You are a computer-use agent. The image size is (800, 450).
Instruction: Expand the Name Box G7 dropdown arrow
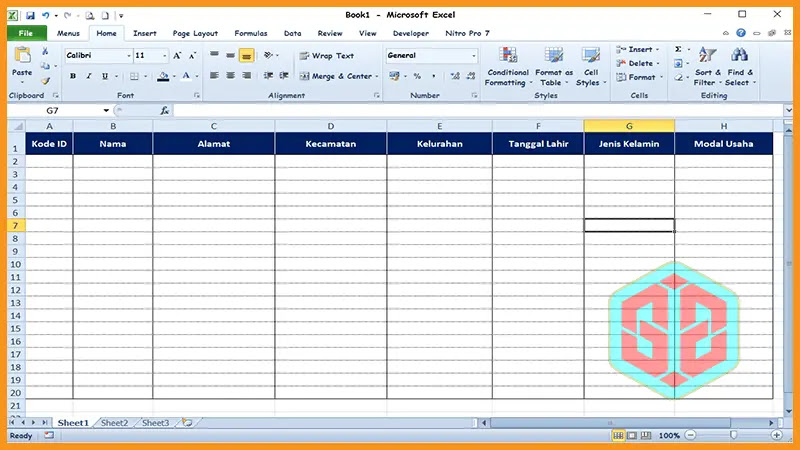click(x=106, y=110)
